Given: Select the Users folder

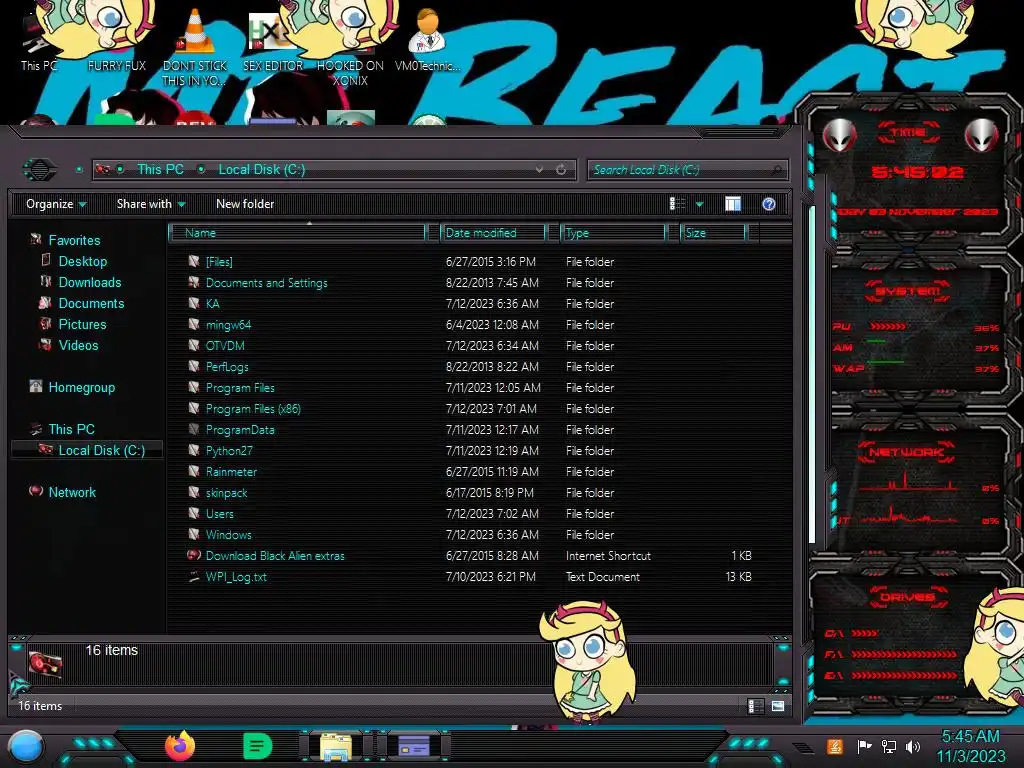Looking at the screenshot, I should [219, 513].
